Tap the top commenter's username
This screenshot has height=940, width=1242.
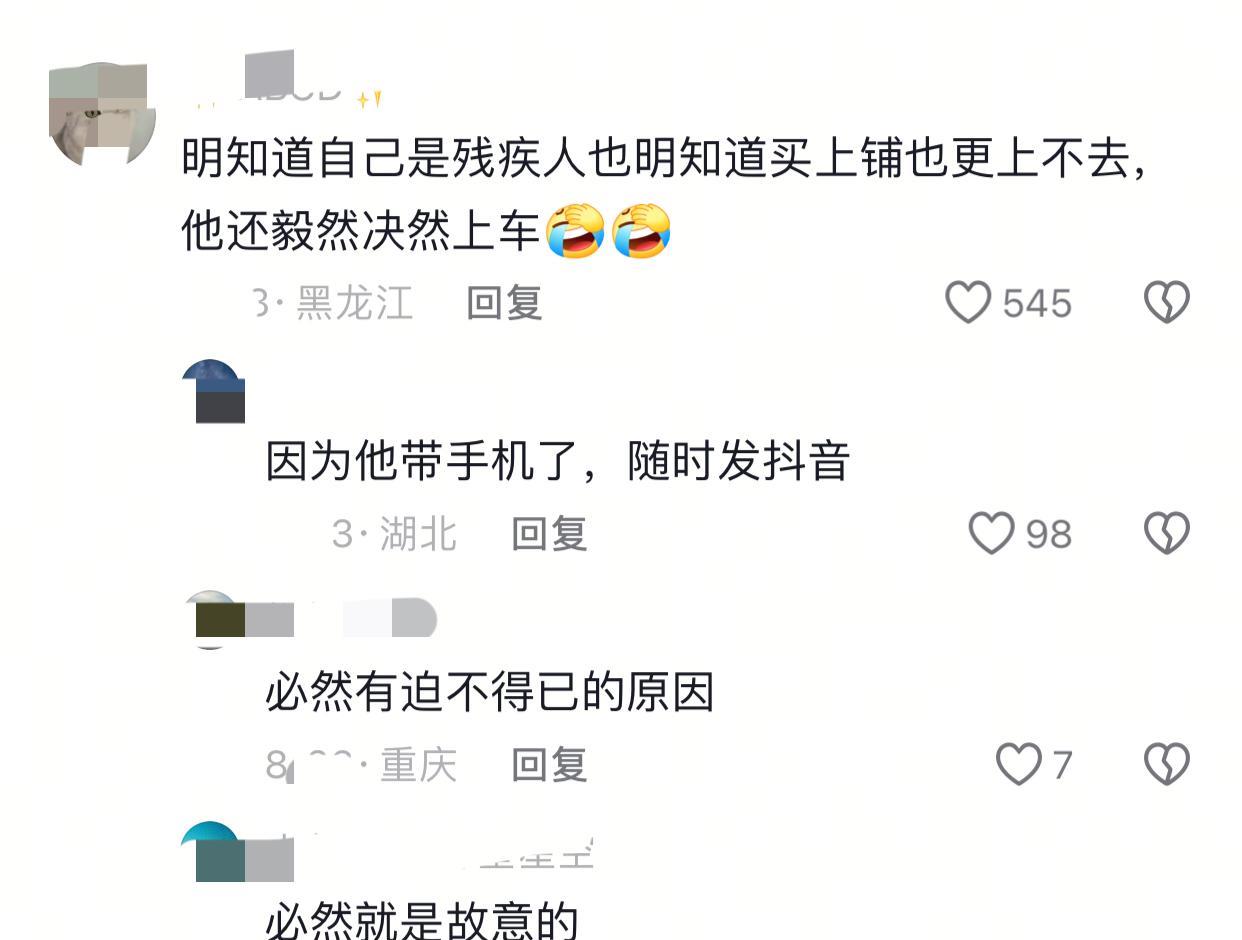pos(288,88)
